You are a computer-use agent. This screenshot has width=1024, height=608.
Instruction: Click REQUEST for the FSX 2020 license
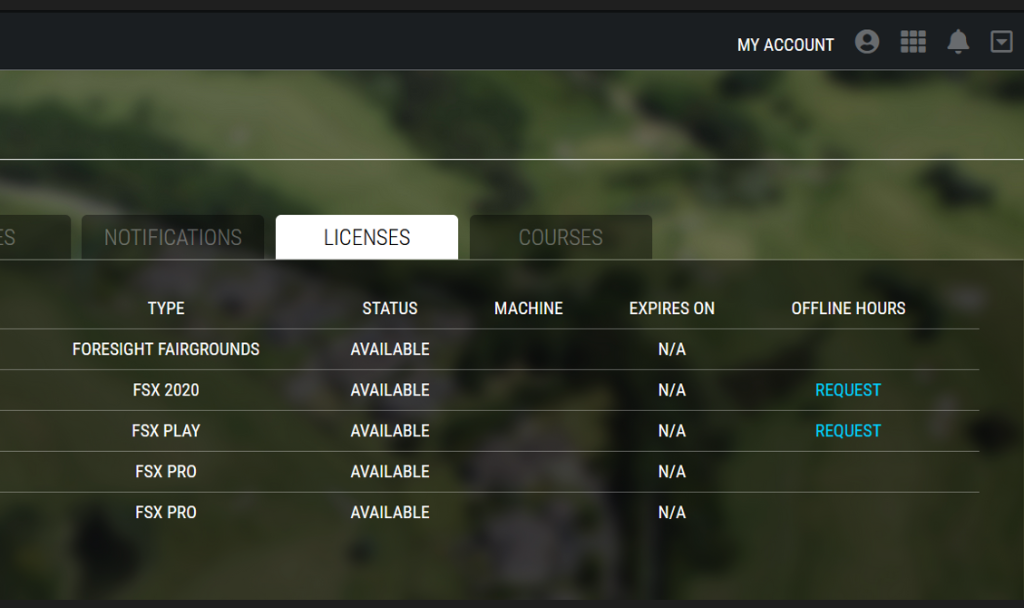pyautogui.click(x=848, y=391)
